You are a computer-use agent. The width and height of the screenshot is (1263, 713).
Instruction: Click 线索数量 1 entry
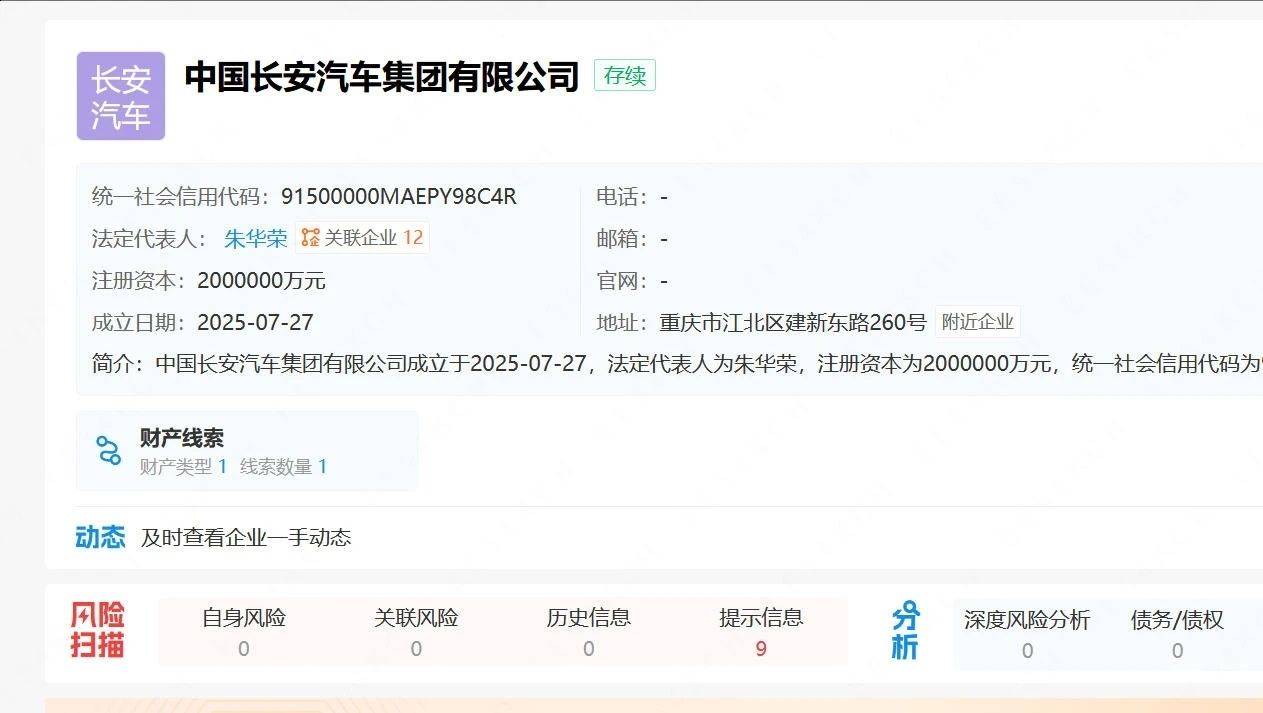284,467
